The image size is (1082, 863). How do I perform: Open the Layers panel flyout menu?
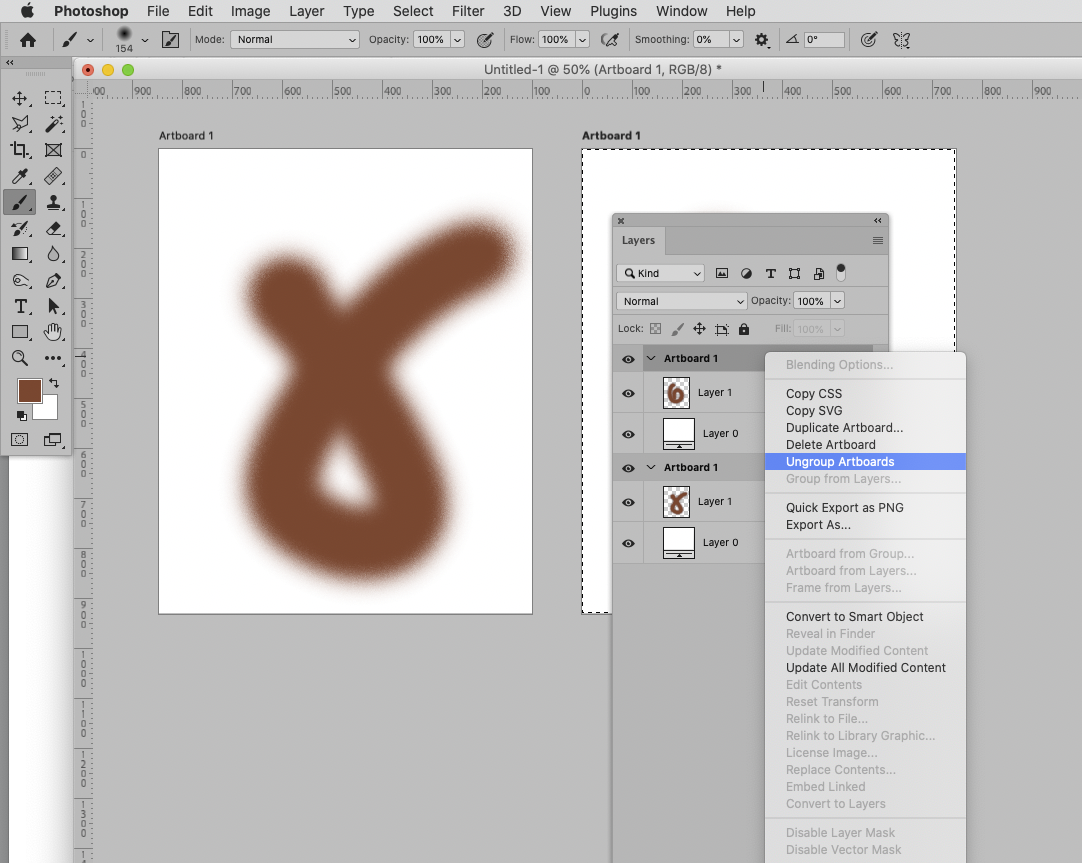(x=877, y=241)
